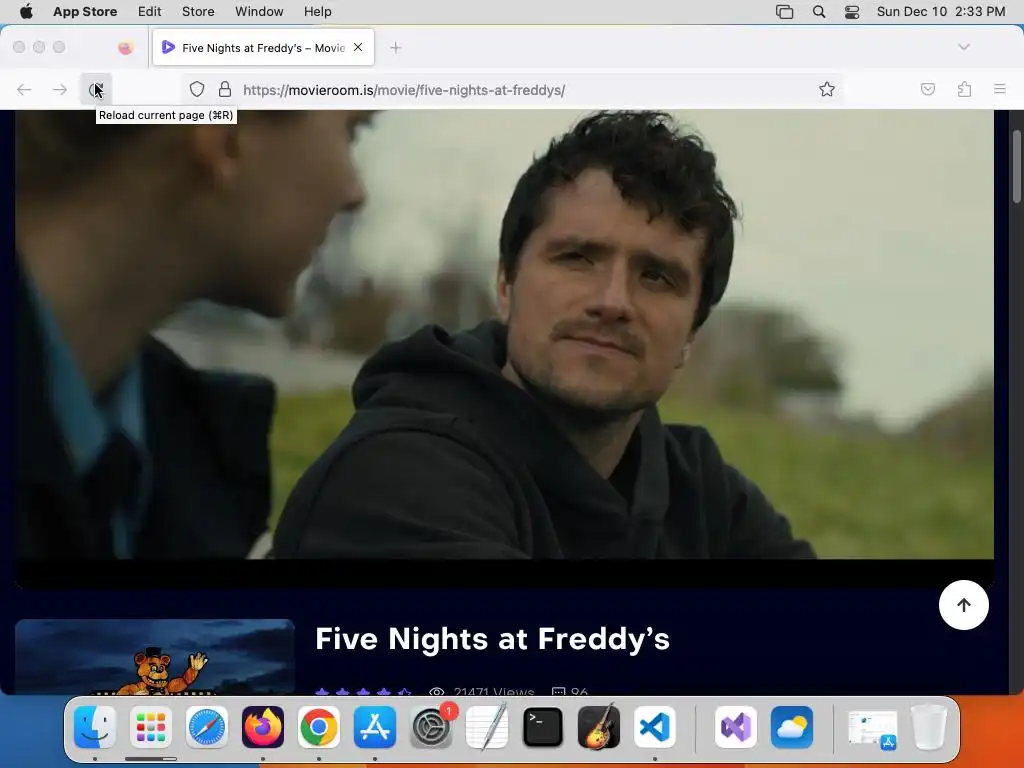Click the Stage Manager menu bar icon
Screen dimensions: 1024x768
(x=784, y=12)
